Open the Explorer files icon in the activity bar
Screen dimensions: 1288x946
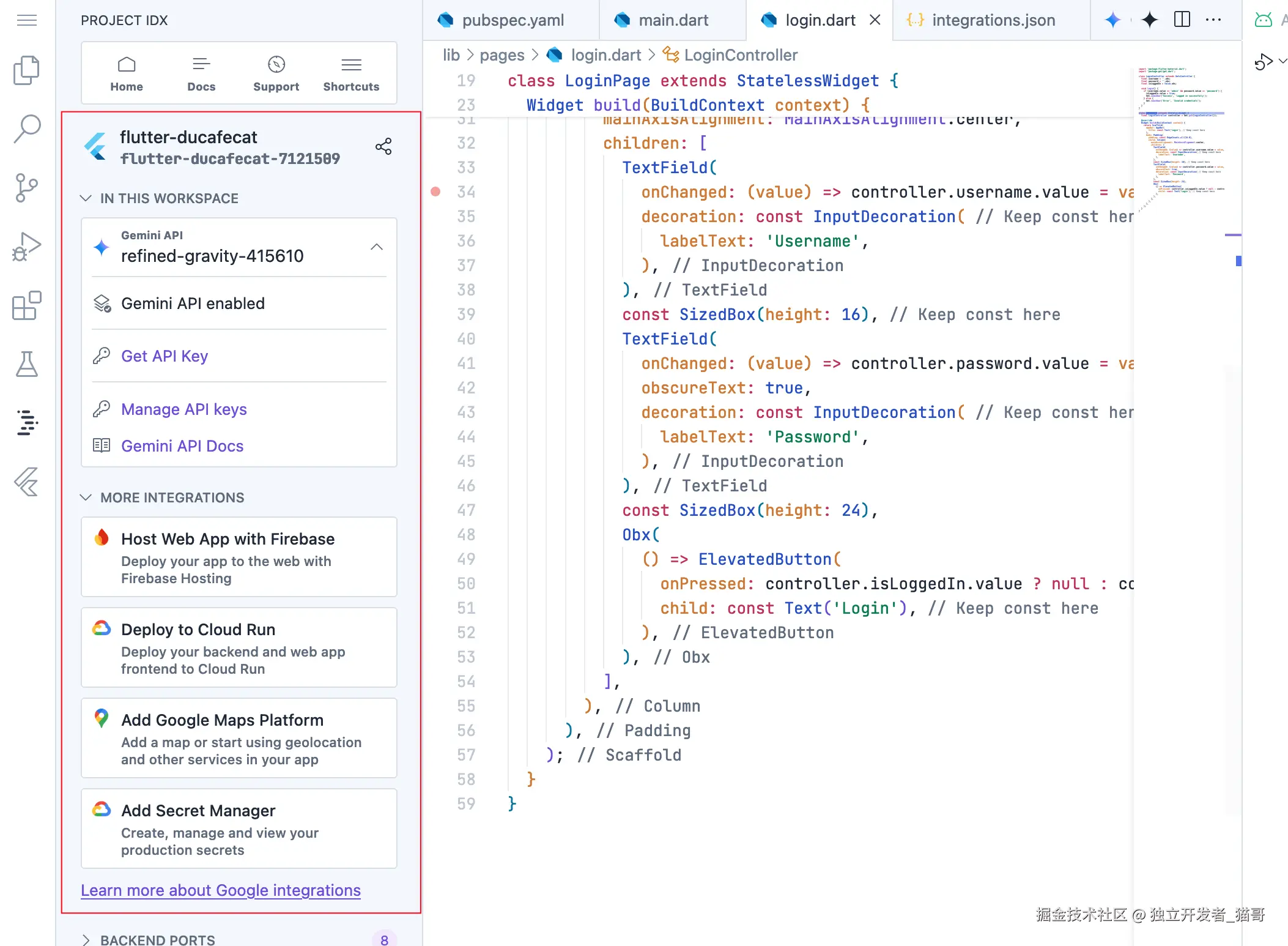26,70
